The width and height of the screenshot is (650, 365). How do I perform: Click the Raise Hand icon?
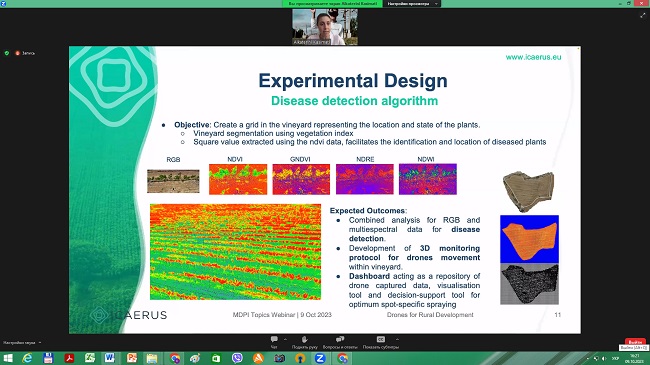pyautogui.click(x=305, y=340)
